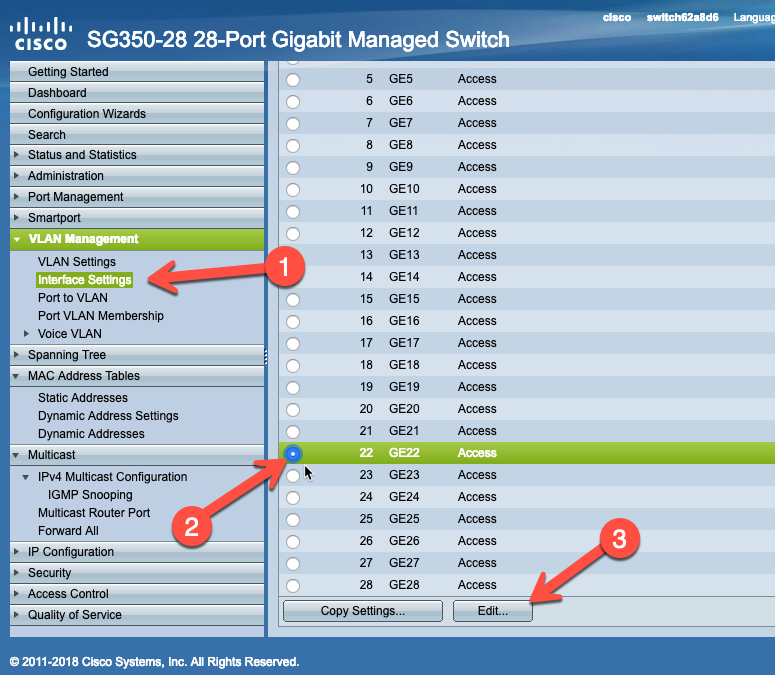Select the GE15 radio button
The height and width of the screenshot is (675, 775).
tap(293, 300)
